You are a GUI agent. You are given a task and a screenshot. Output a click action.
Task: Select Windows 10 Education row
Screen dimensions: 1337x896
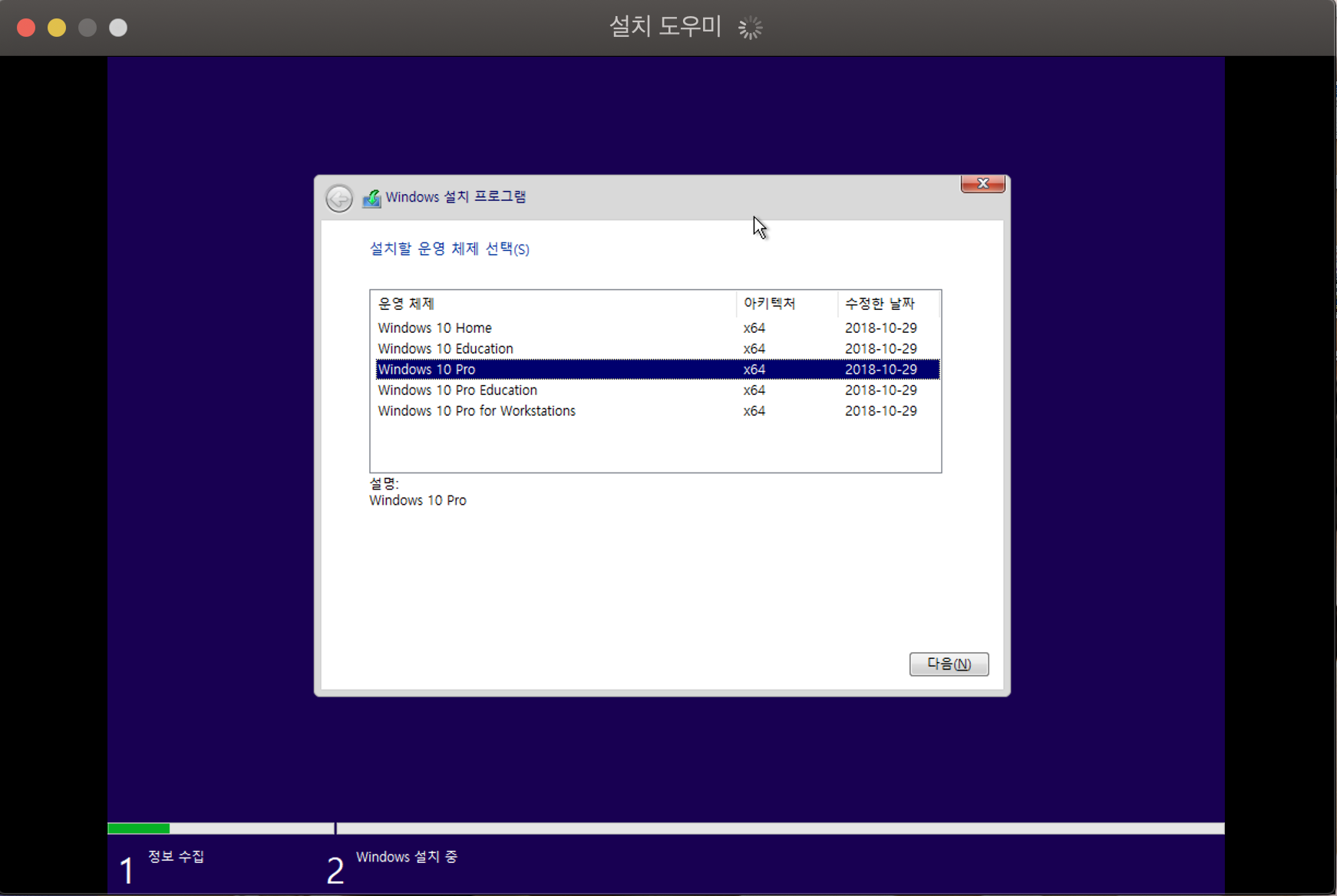(x=658, y=348)
